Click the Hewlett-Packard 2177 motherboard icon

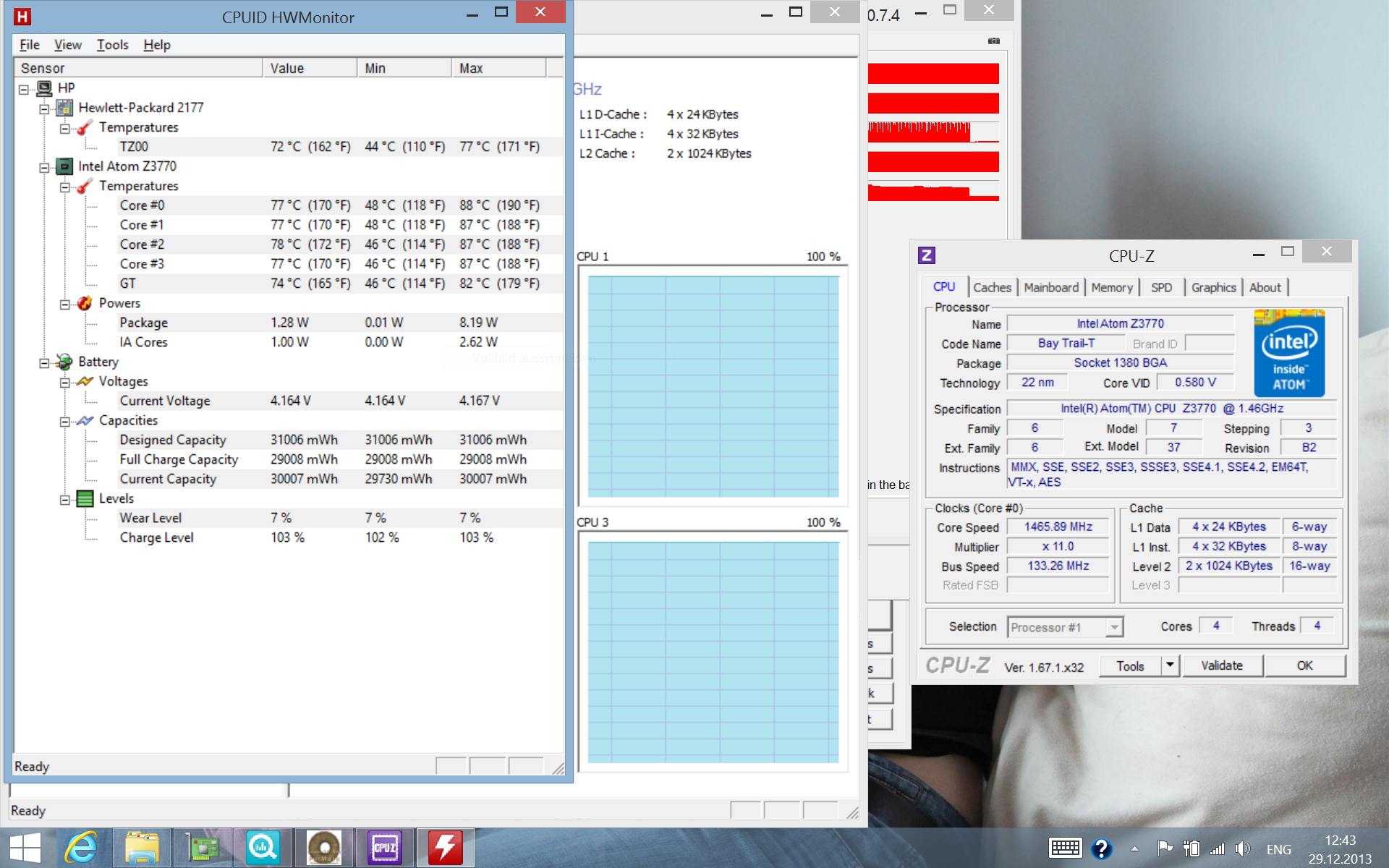tap(65, 108)
